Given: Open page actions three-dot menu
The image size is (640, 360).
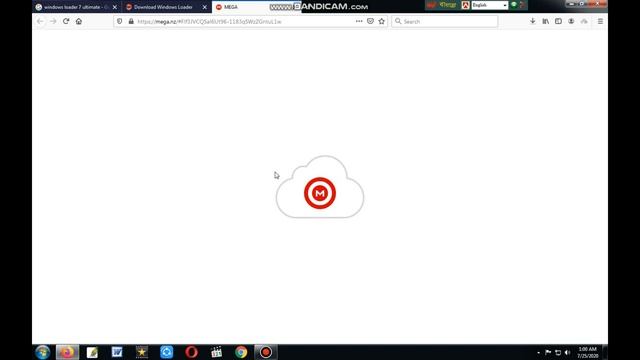Looking at the screenshot, I should [x=359, y=21].
